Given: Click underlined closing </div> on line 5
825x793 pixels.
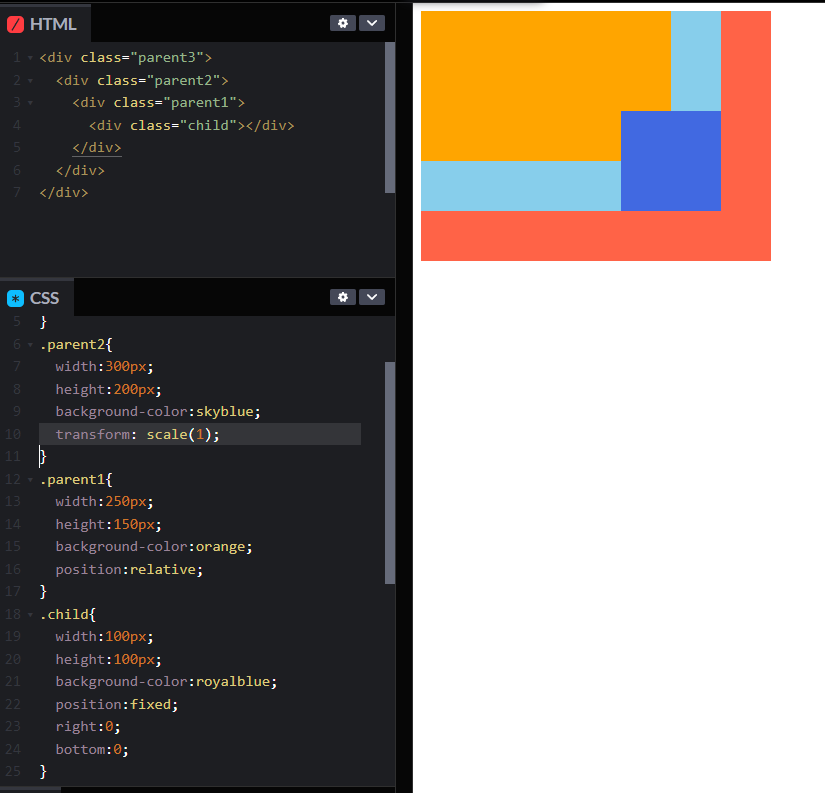Looking at the screenshot, I should [97, 148].
